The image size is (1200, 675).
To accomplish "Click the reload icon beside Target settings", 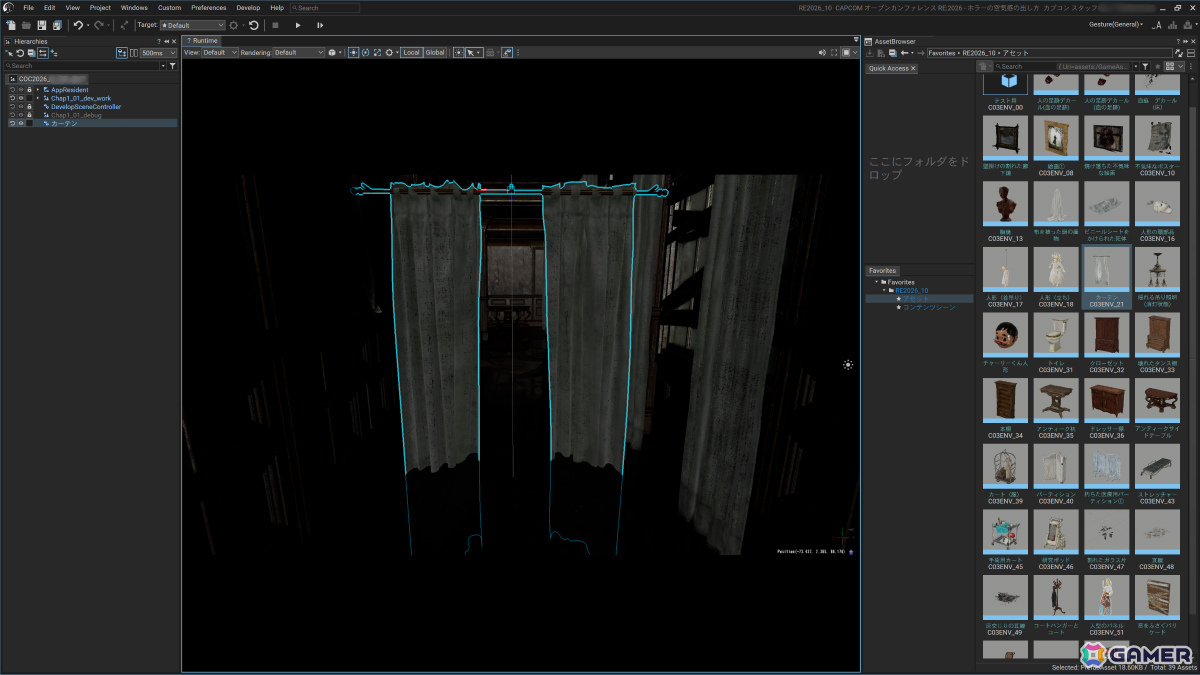I will point(254,25).
